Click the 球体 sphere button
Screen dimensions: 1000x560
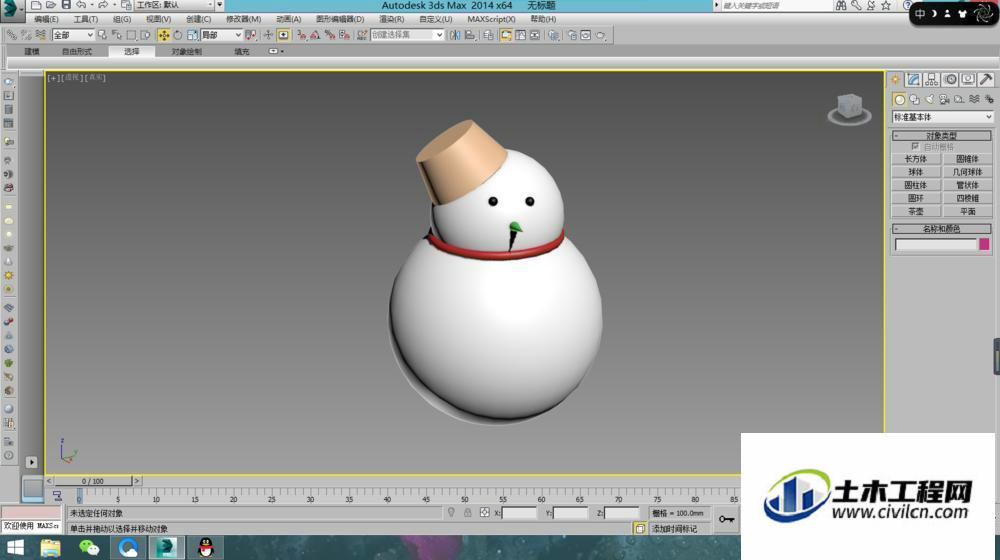click(916, 172)
